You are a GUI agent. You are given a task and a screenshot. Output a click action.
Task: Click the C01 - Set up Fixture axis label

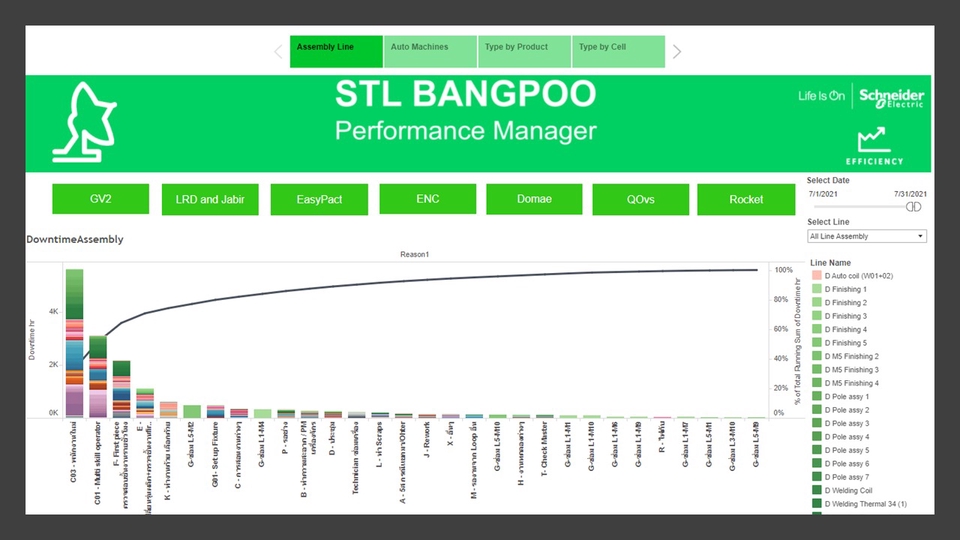point(215,454)
